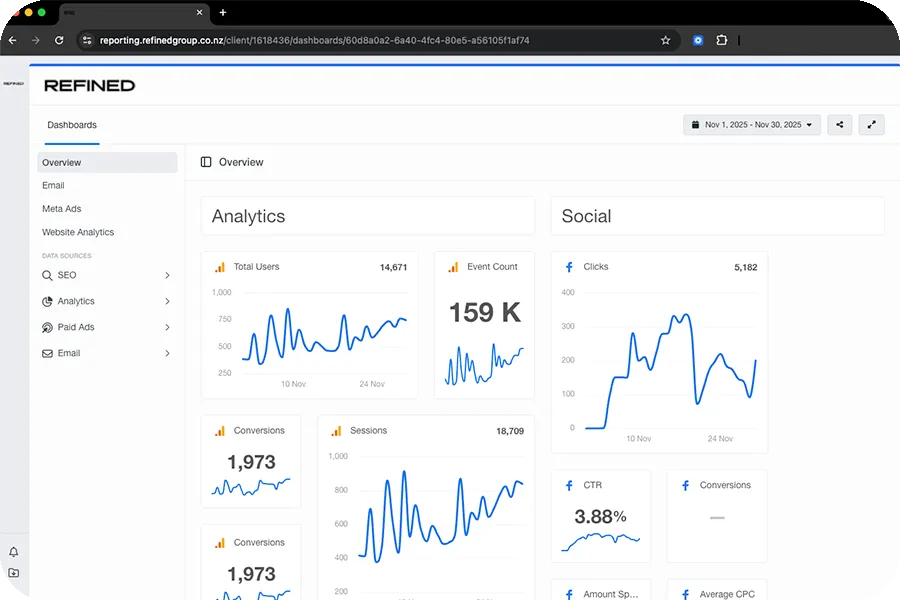The image size is (900, 600).
Task: Go back with browser back arrow
Action: (x=13, y=40)
